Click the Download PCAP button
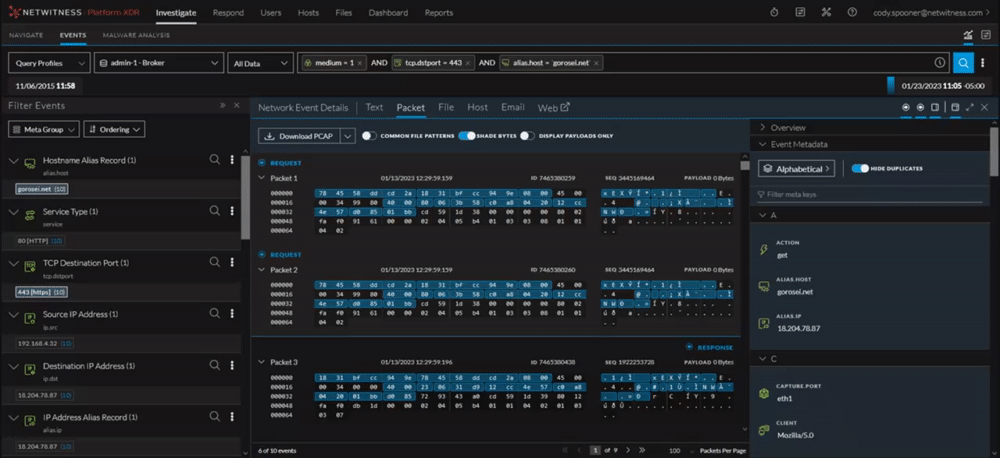The width and height of the screenshot is (1000, 458). 300,136
